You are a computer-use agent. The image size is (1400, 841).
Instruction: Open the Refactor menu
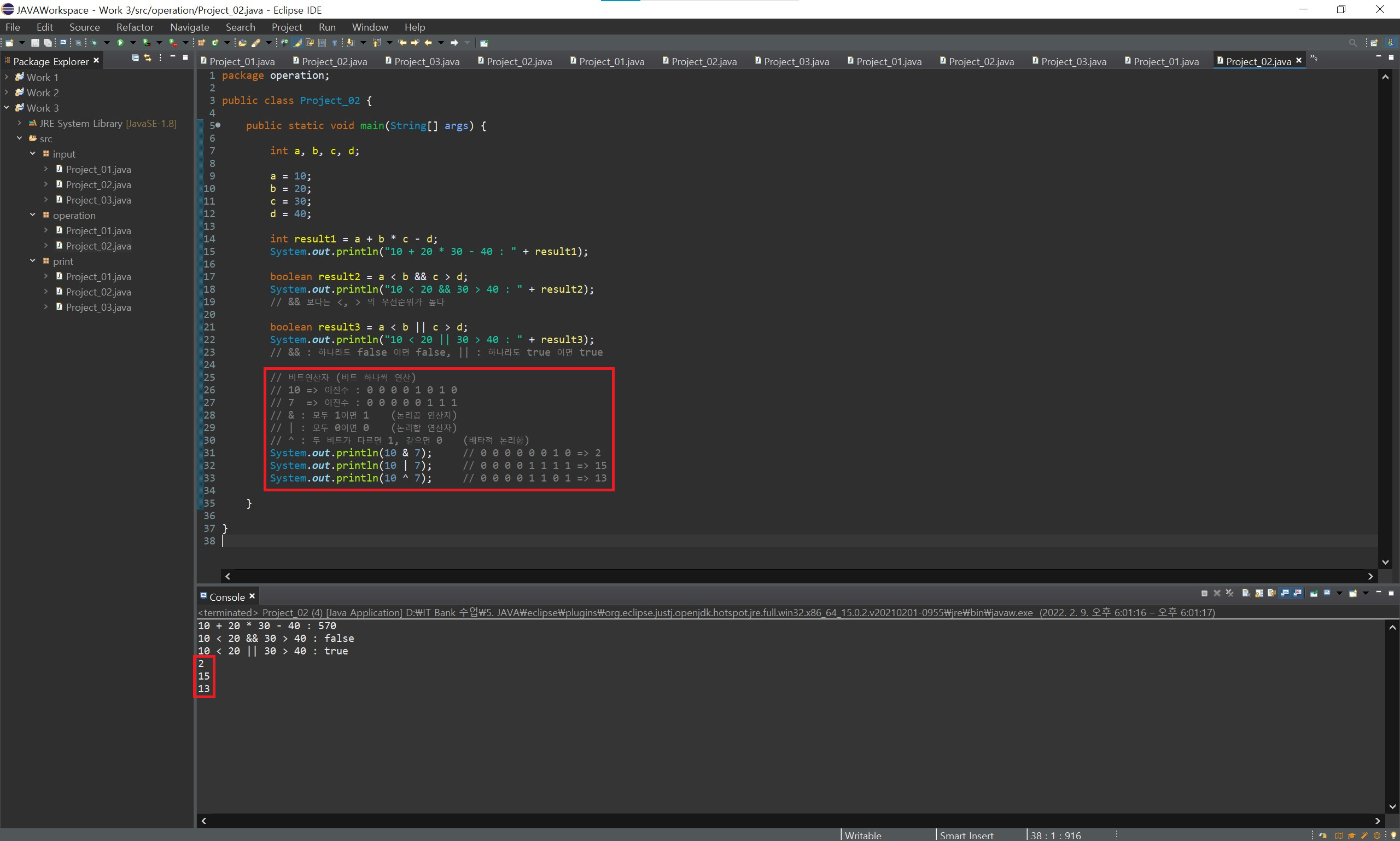(x=134, y=27)
